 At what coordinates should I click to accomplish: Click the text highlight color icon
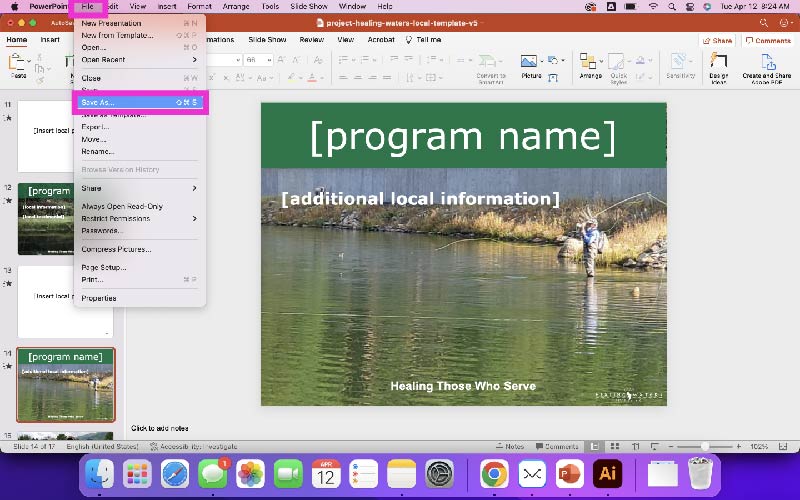point(291,78)
